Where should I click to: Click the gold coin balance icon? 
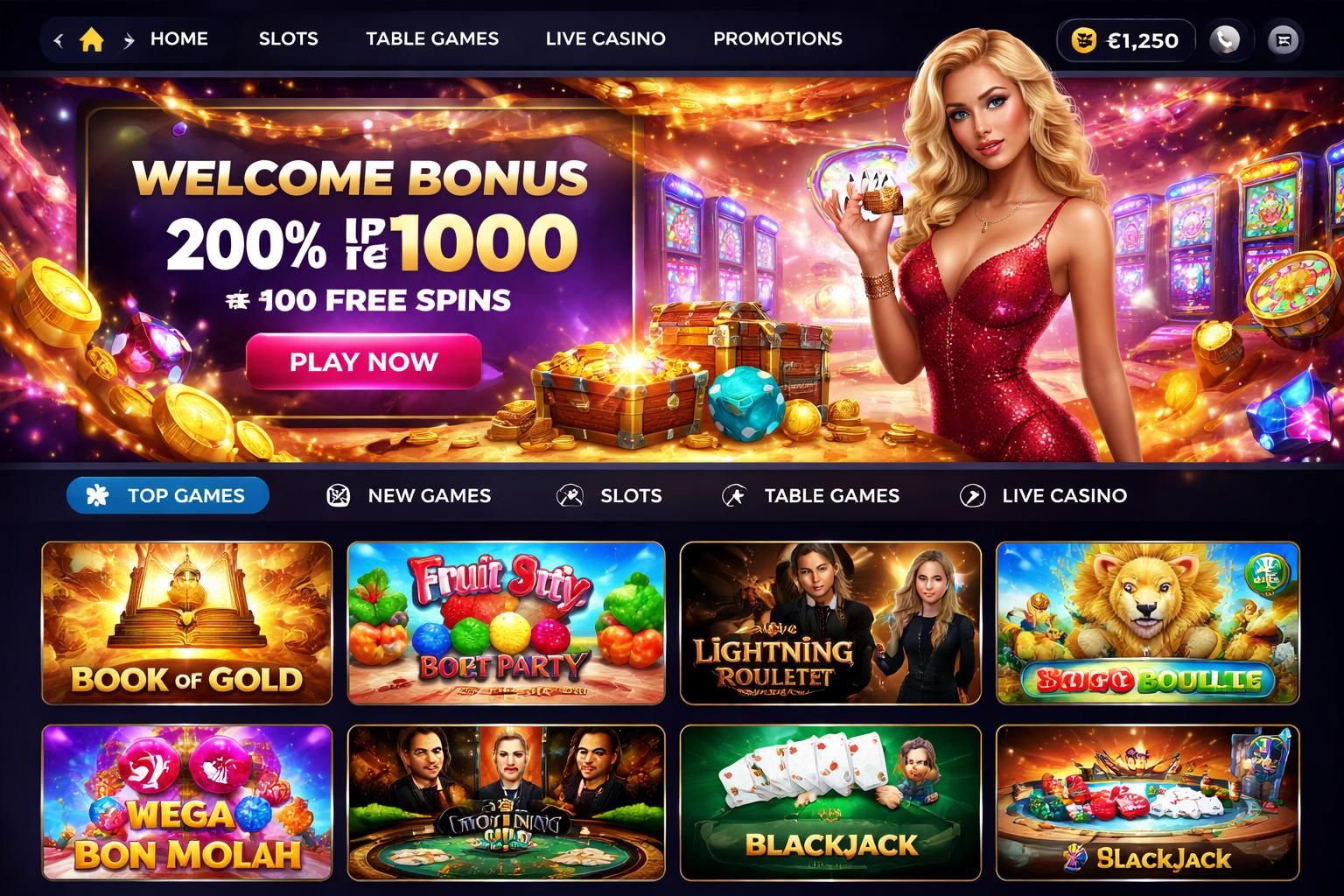1084,39
